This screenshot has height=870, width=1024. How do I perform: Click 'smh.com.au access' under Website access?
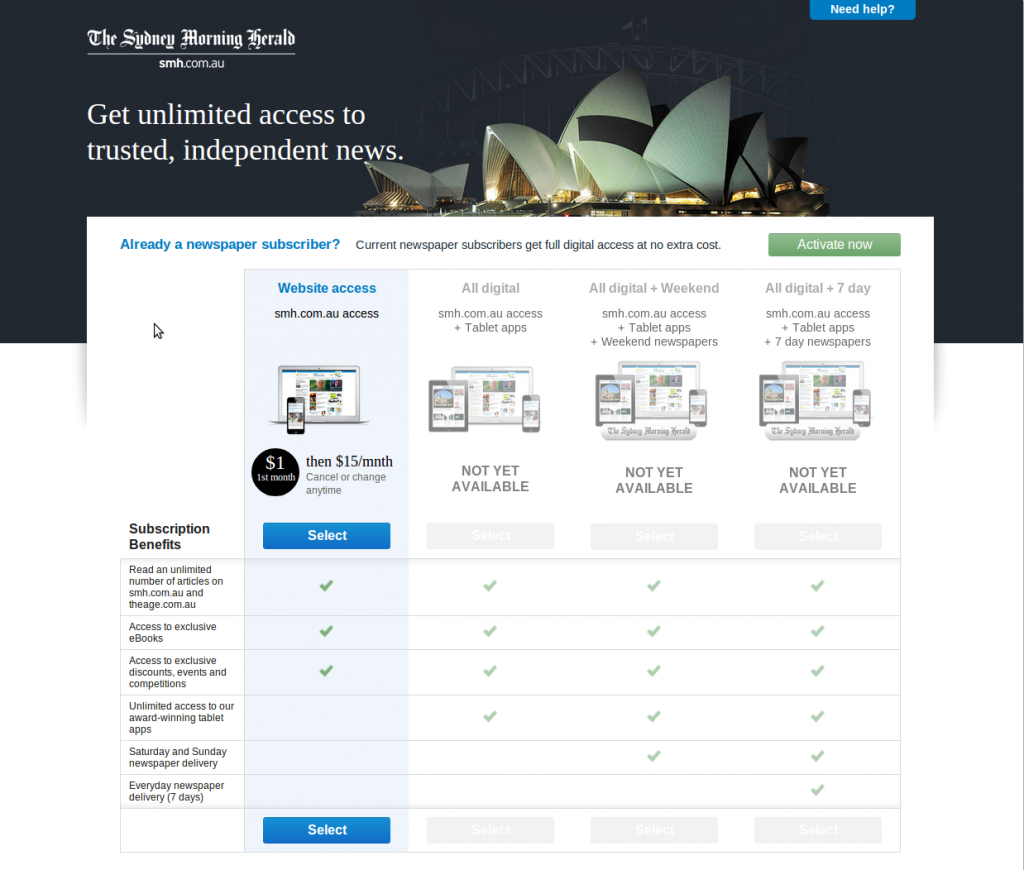327,314
